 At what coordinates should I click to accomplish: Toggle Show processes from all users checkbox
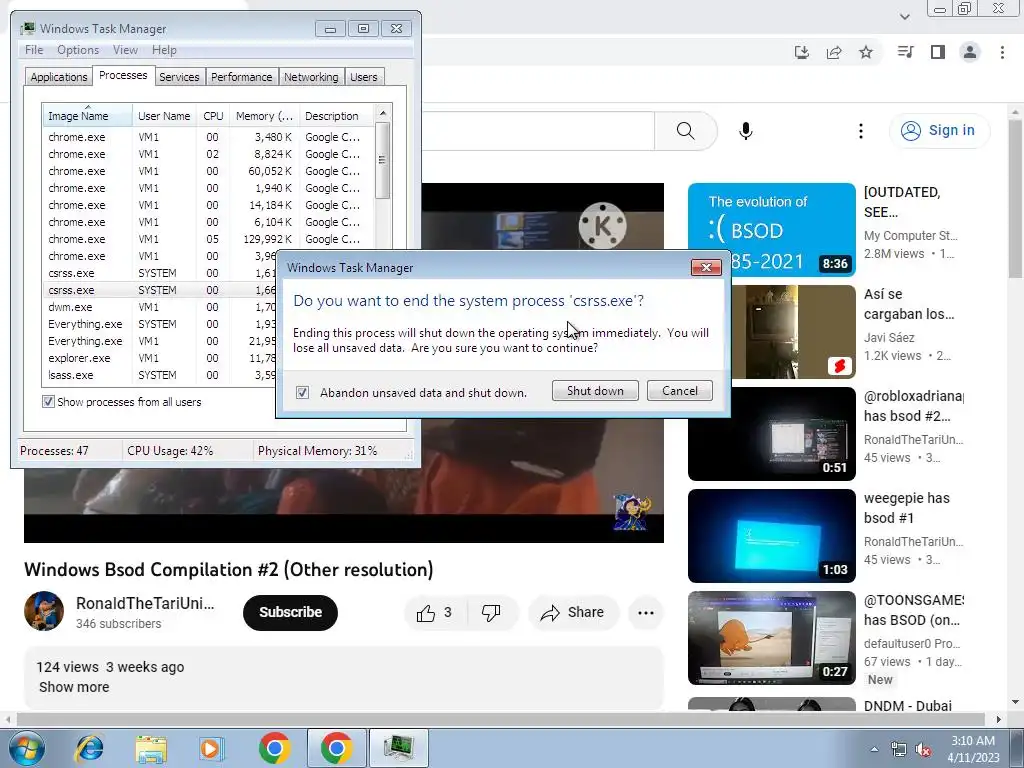48,402
